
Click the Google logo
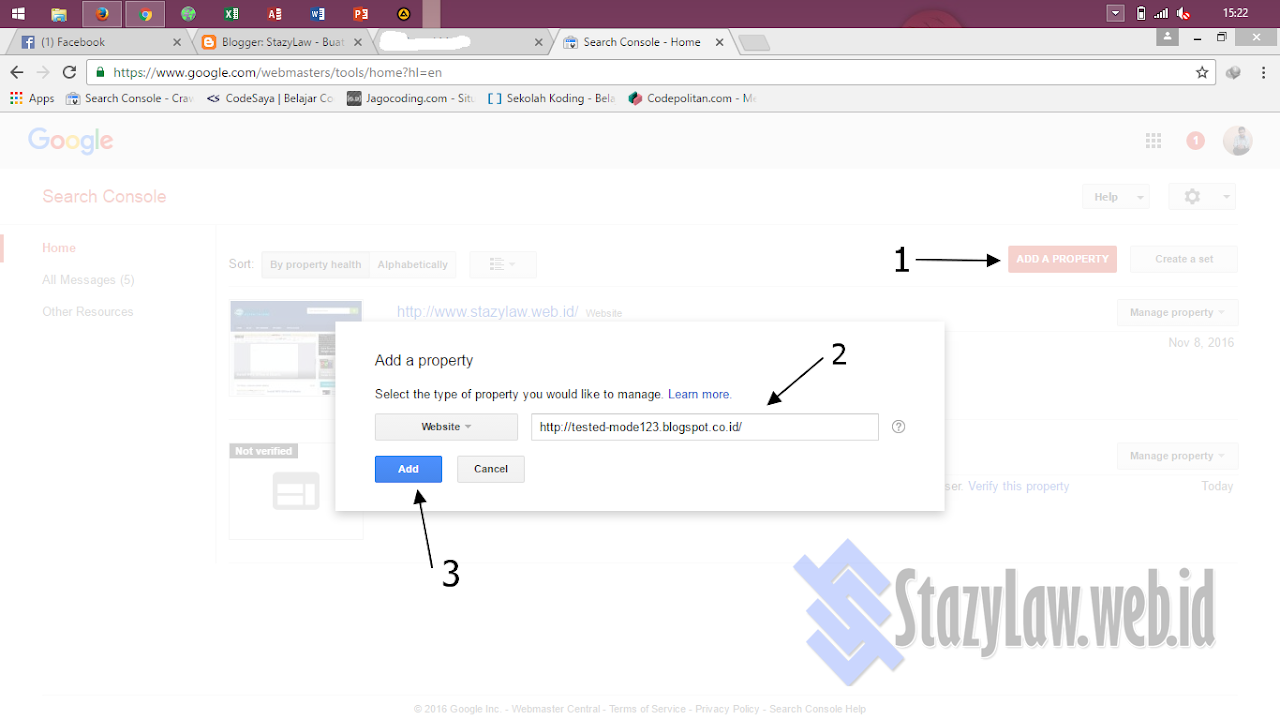click(70, 141)
